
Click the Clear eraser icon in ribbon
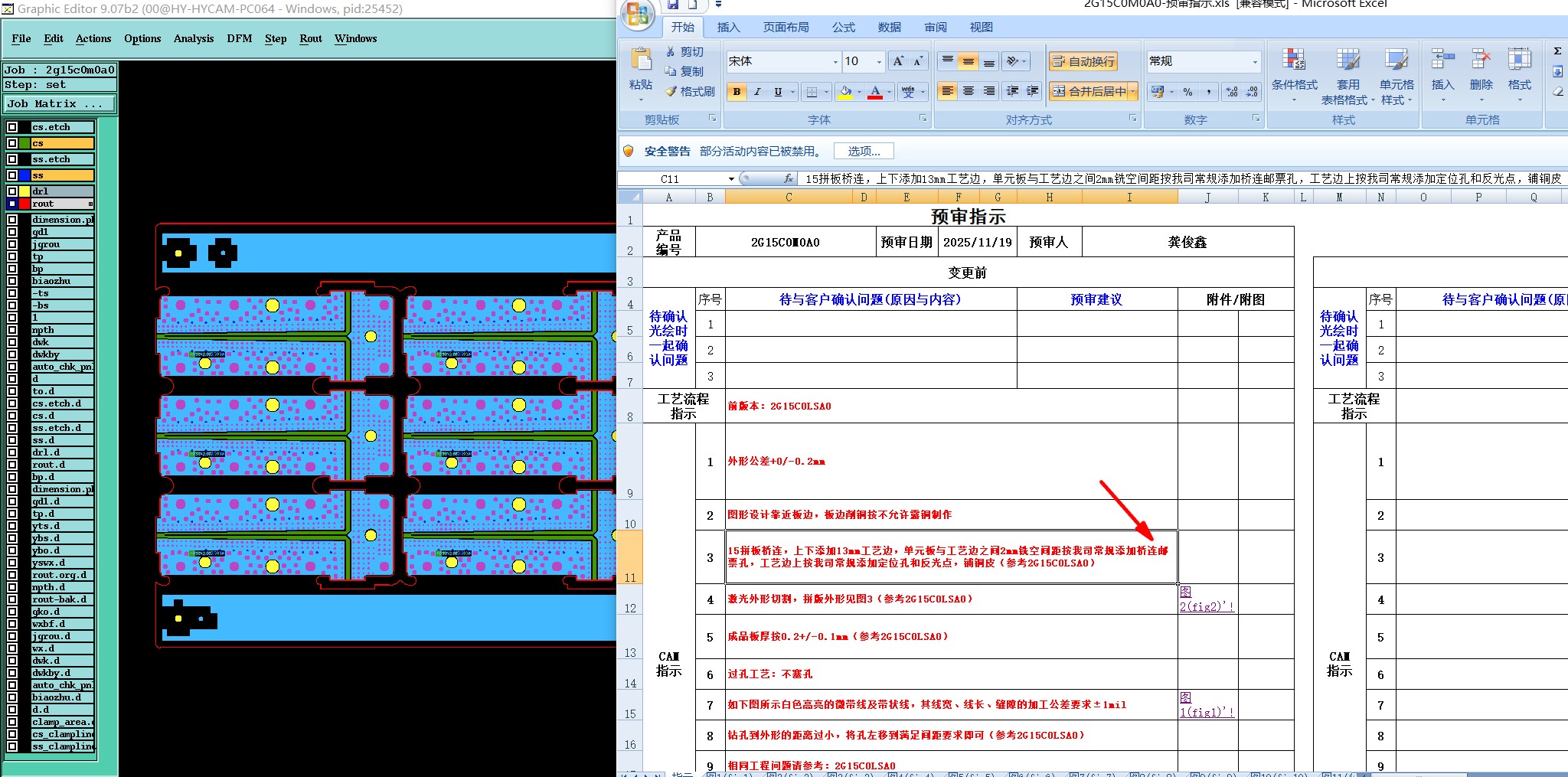coord(1557,92)
